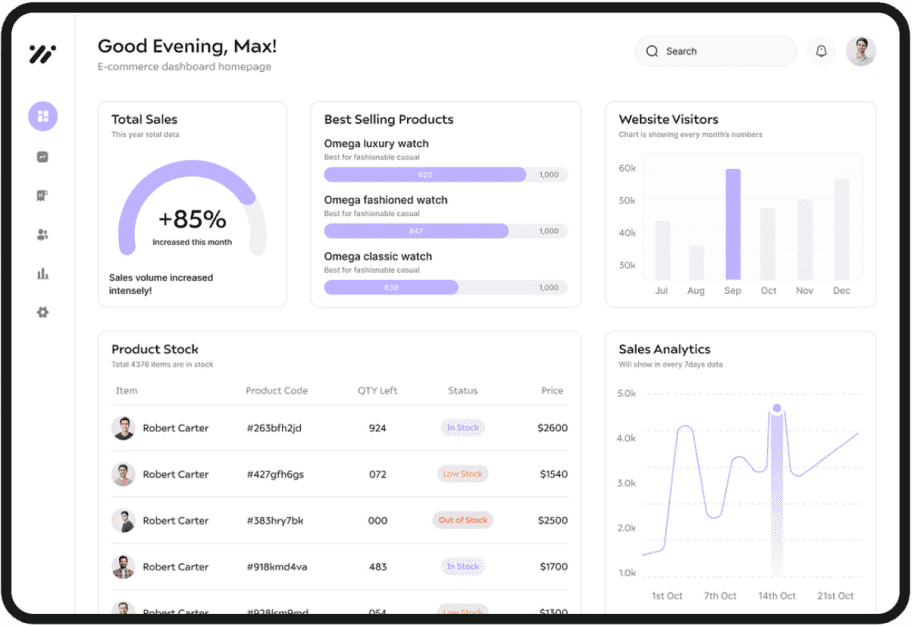Viewport: 912px width, 626px height.
Task: Click the Status column header in Product Stock
Action: click(462, 391)
